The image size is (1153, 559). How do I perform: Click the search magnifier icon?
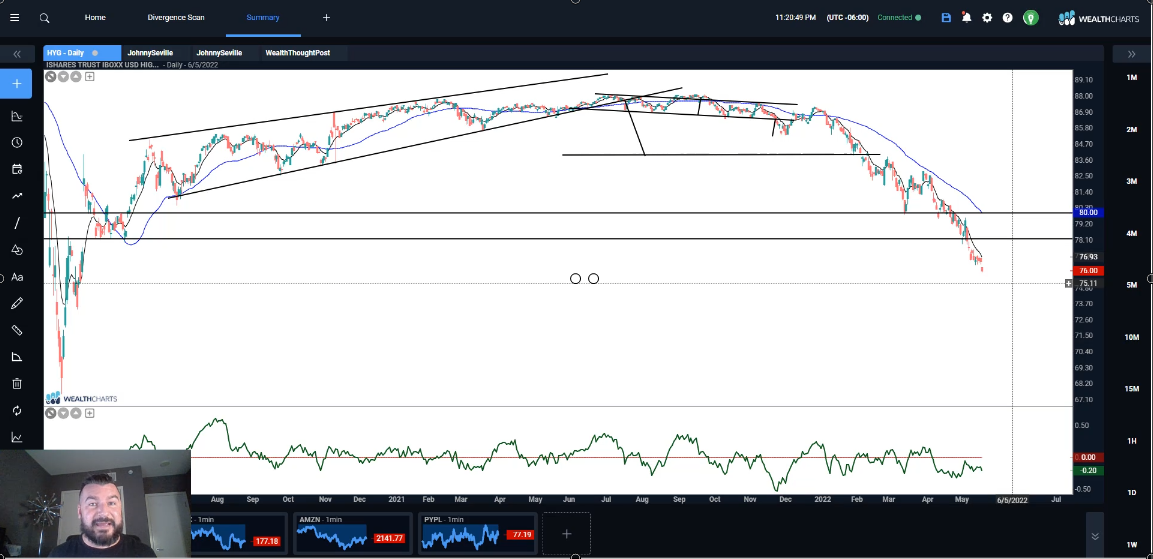45,17
